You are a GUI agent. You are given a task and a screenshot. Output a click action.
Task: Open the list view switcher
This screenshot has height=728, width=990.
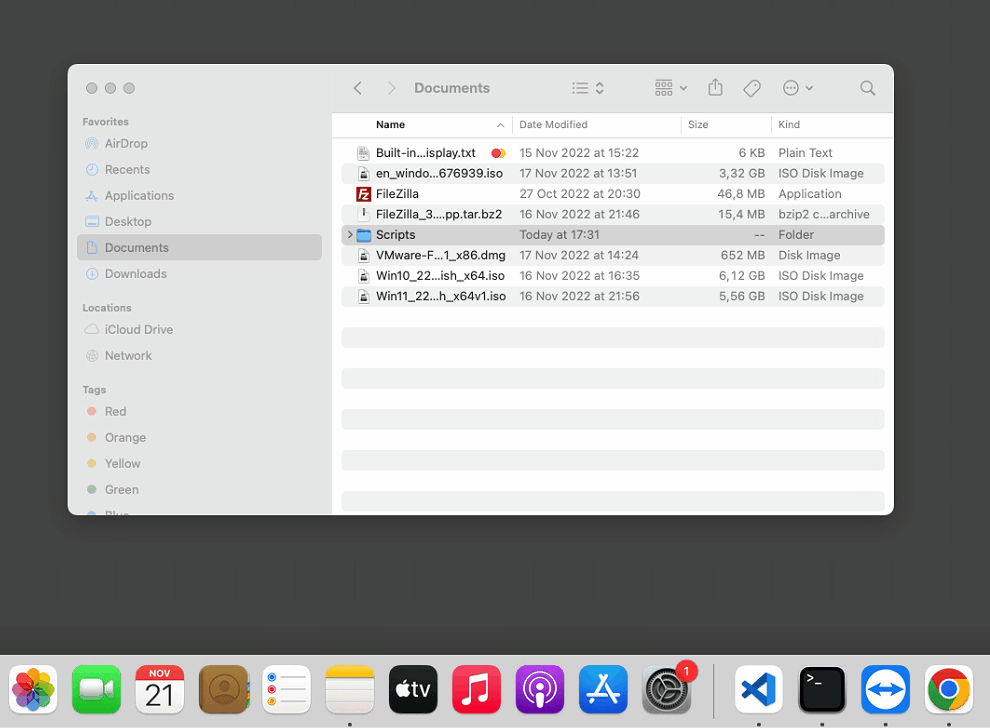pyautogui.click(x=588, y=88)
